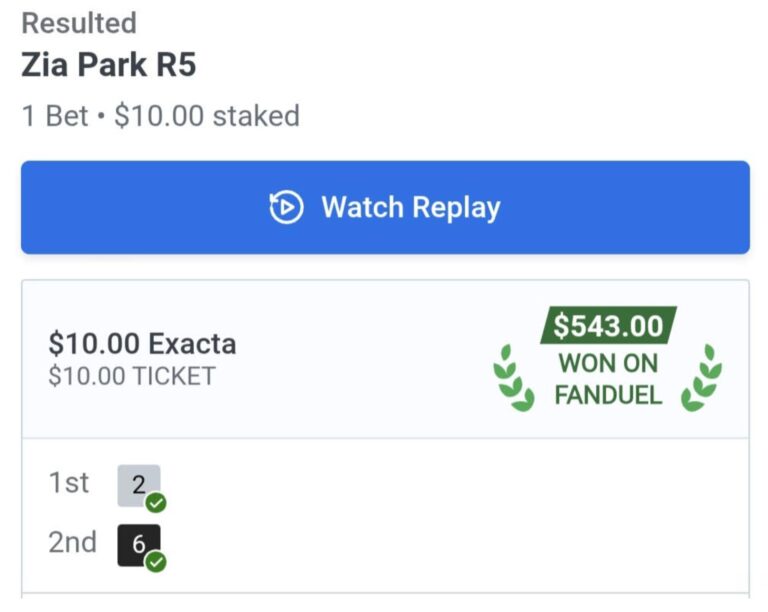Click the circular replay play icon

[286, 208]
